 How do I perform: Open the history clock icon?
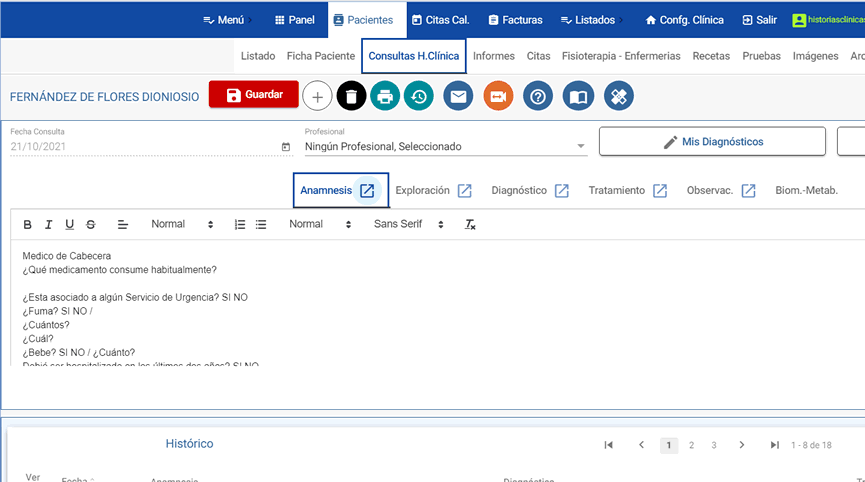(x=419, y=96)
